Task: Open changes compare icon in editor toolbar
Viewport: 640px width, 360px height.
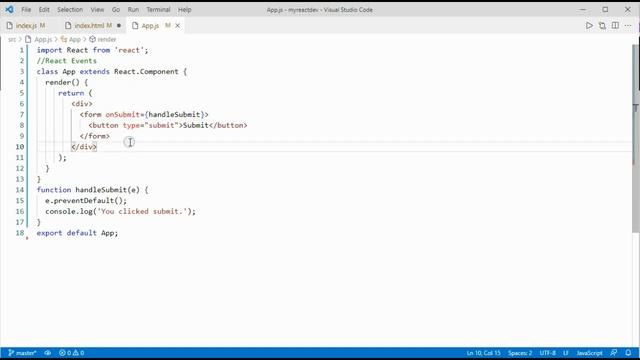Action: 602,25
